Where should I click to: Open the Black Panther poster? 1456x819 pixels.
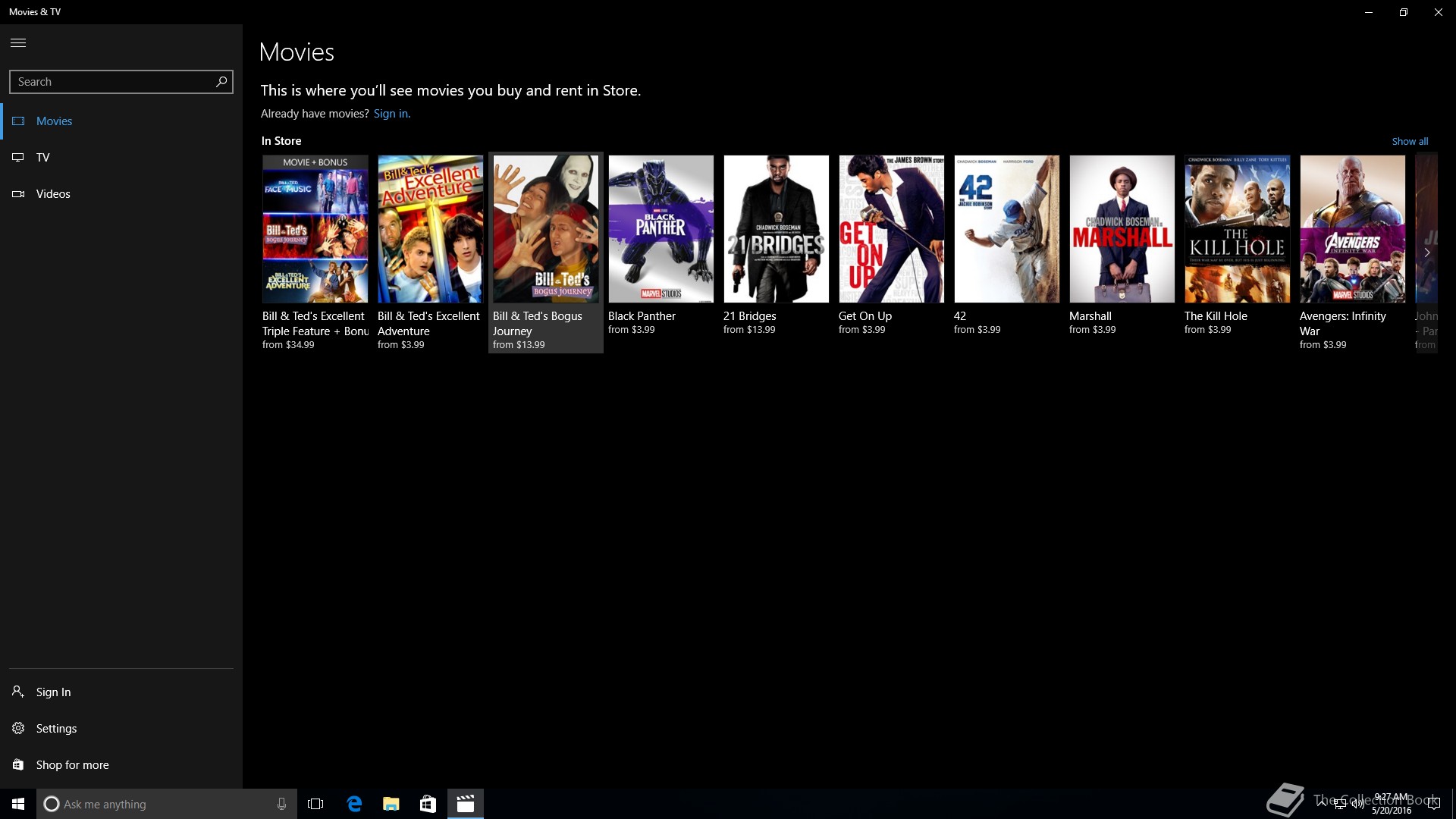click(x=661, y=229)
